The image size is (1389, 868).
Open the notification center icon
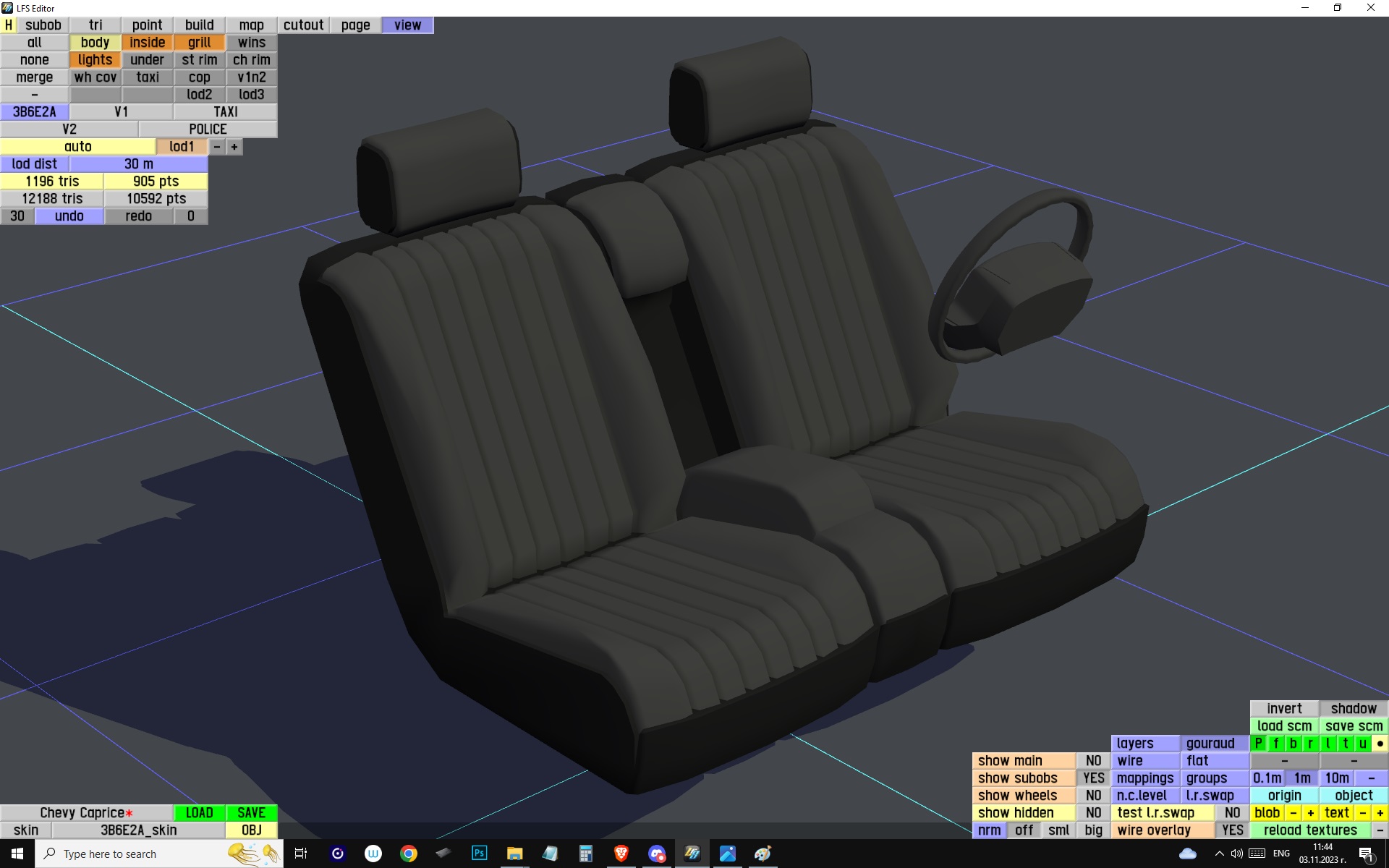tap(1366, 854)
